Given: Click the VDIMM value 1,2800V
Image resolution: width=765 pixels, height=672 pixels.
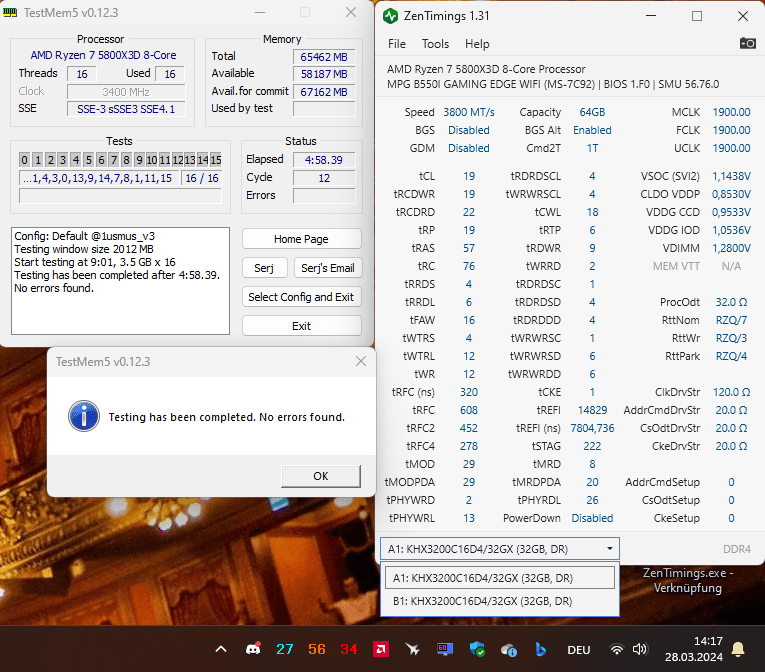Looking at the screenshot, I should pos(731,248).
